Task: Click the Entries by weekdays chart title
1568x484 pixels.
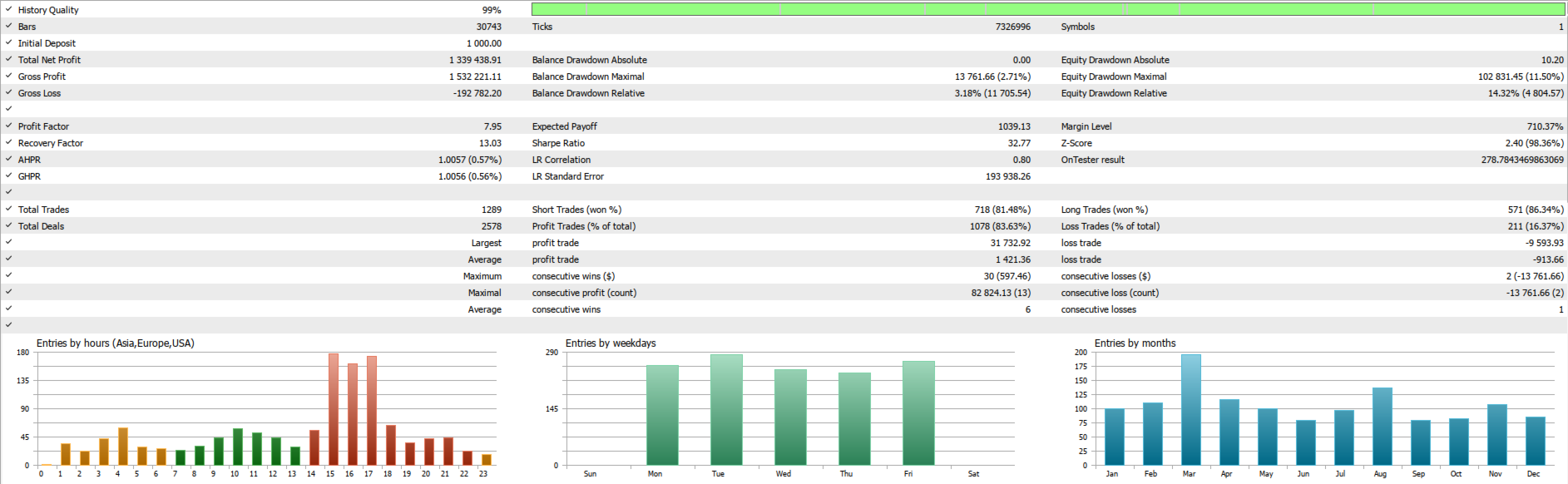Action: pyautogui.click(x=611, y=343)
